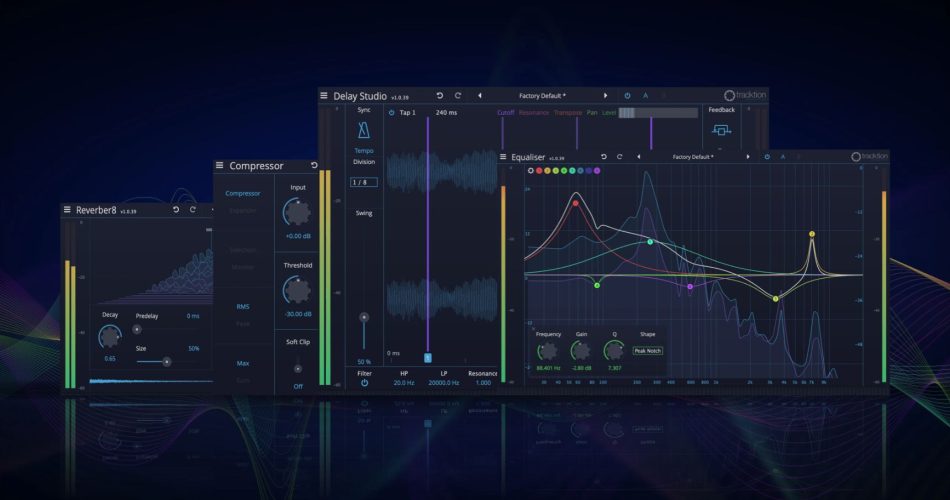Click the redo arrow in Equaliser header

coord(620,157)
